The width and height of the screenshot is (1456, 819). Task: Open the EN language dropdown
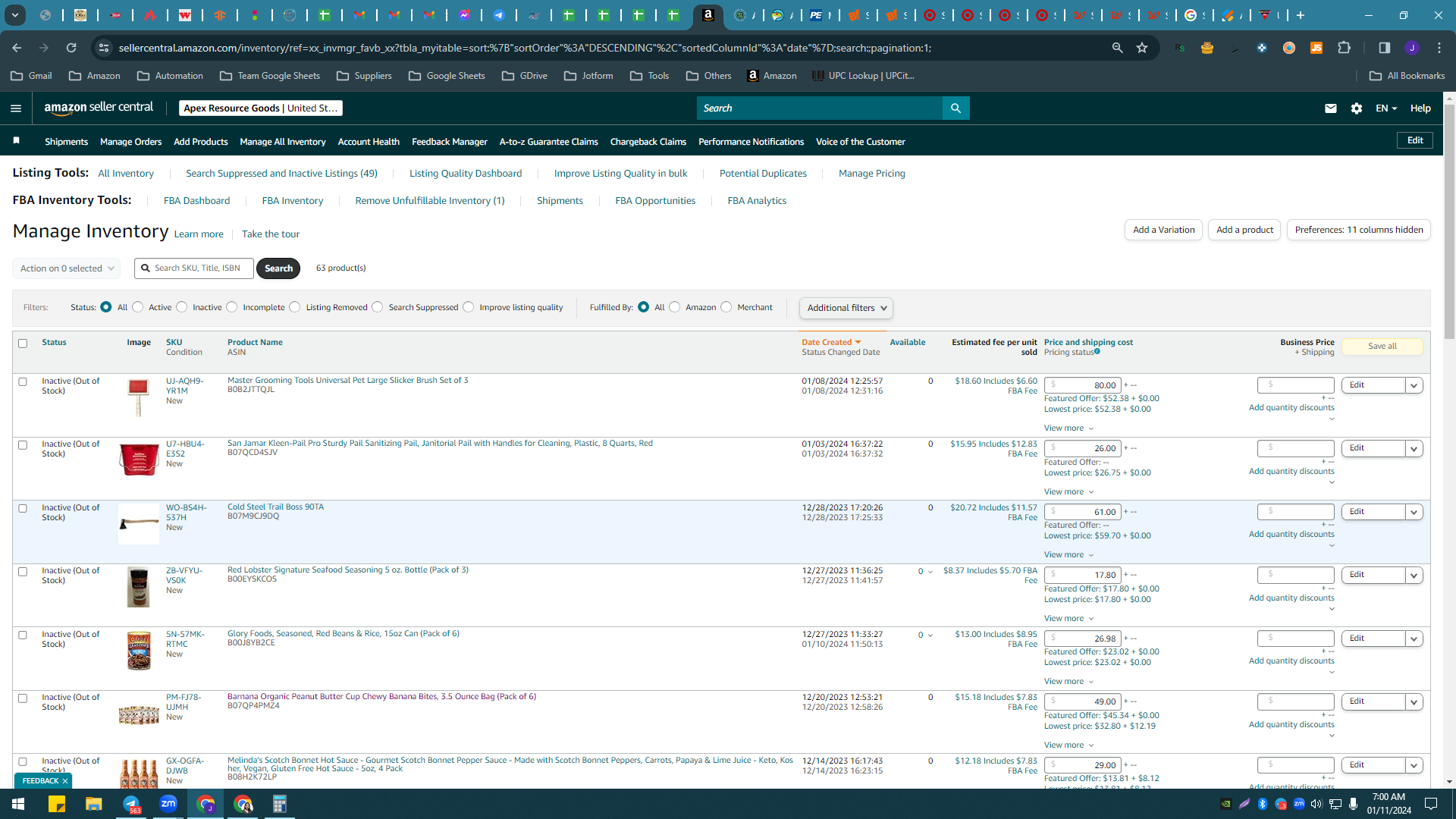pyautogui.click(x=1386, y=108)
